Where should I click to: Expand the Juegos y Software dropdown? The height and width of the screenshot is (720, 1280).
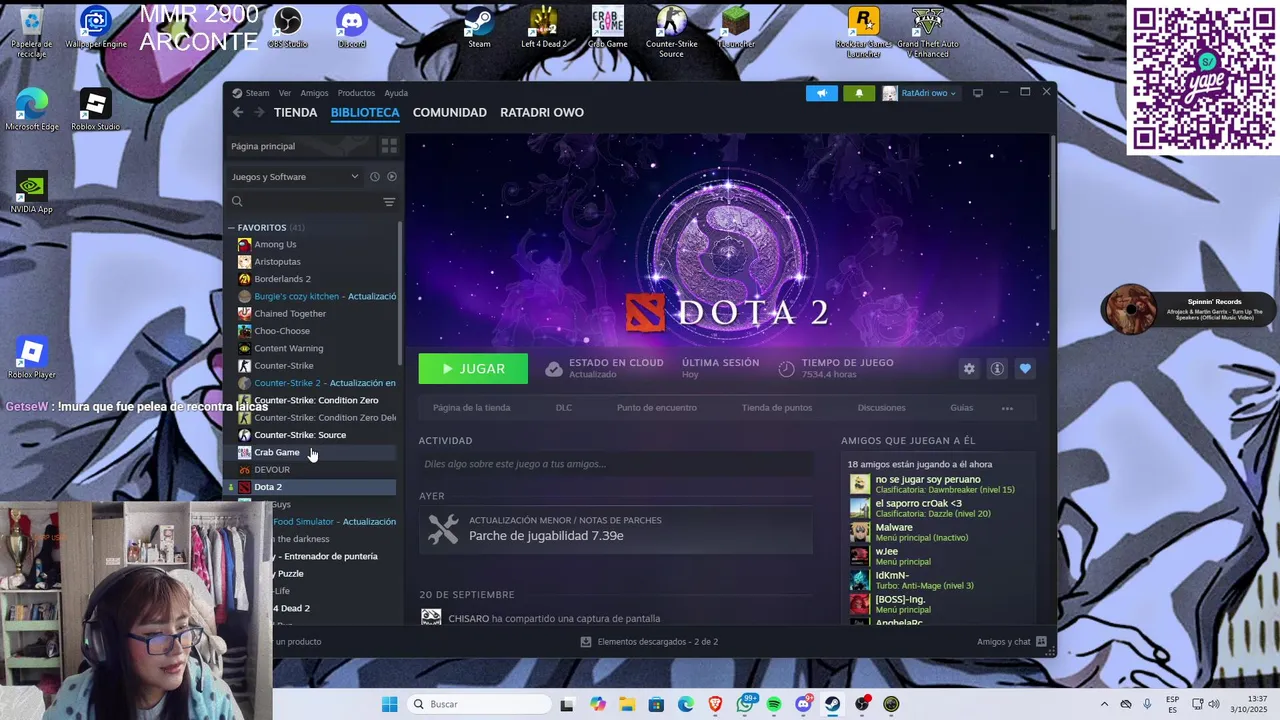(x=295, y=177)
